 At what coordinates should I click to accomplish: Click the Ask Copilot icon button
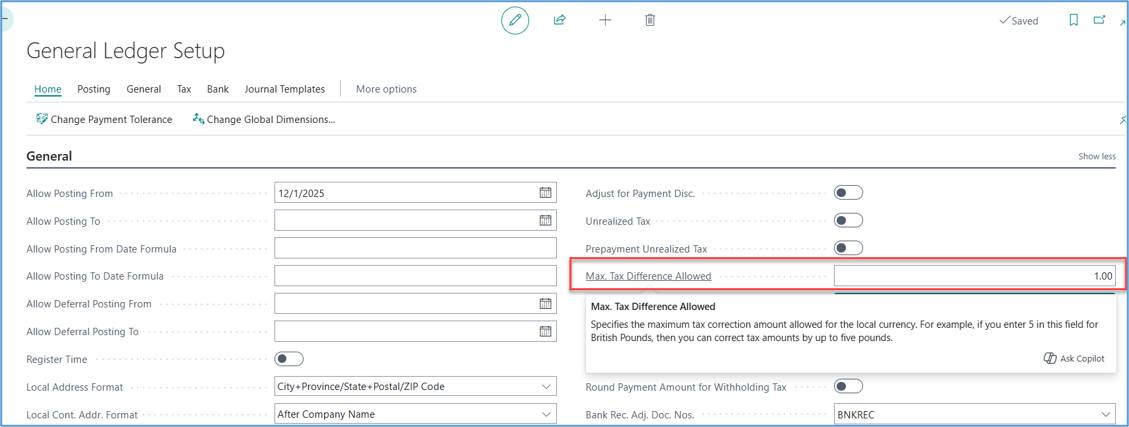[x=1074, y=358]
